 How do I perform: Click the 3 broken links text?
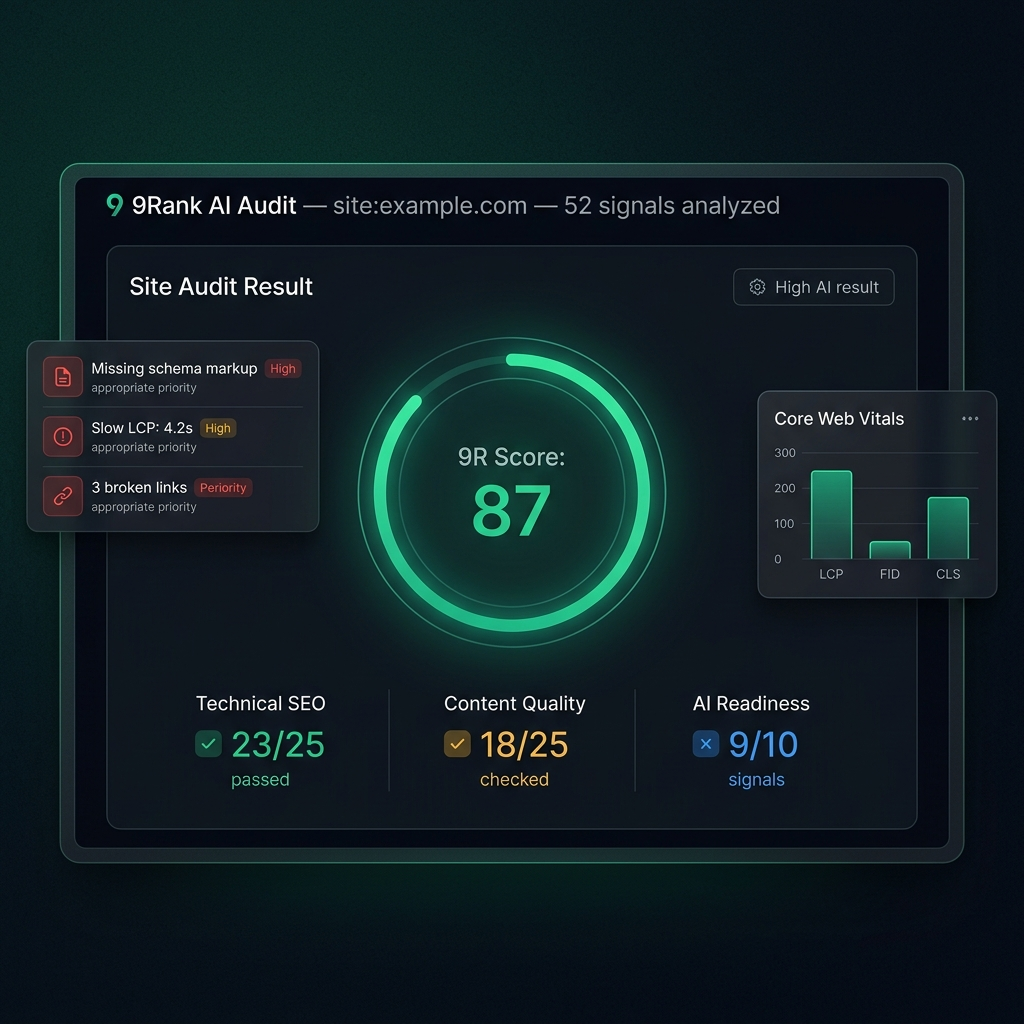139,487
